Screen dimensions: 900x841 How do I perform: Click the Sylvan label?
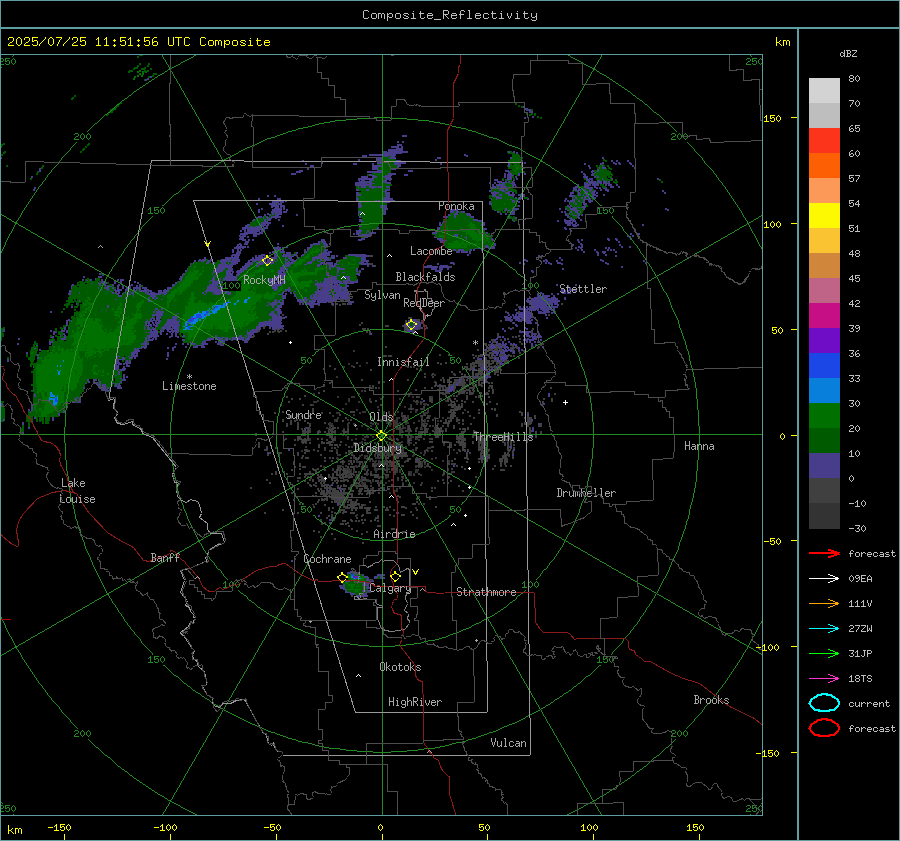click(x=382, y=296)
